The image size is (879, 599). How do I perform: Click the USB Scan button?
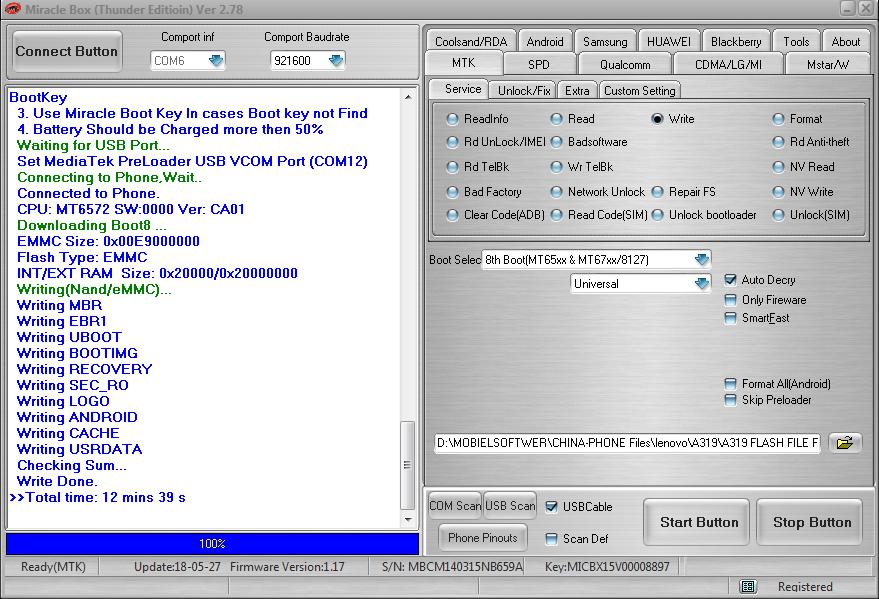[x=510, y=506]
